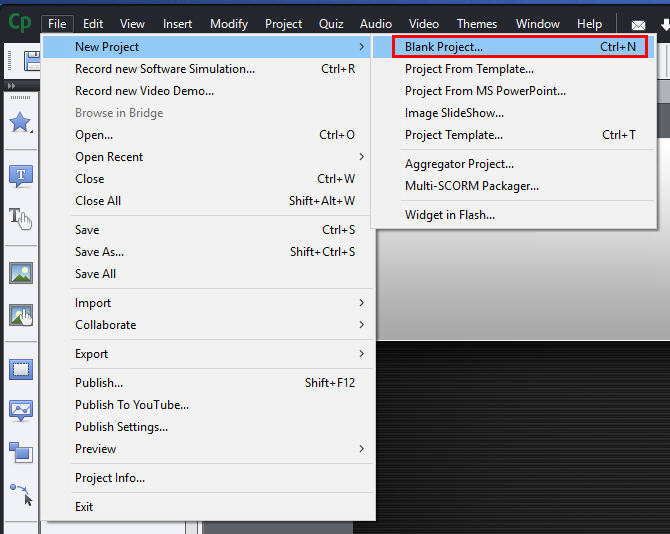Choose Record new Software Simulation
The width and height of the screenshot is (670, 534).
207,69
